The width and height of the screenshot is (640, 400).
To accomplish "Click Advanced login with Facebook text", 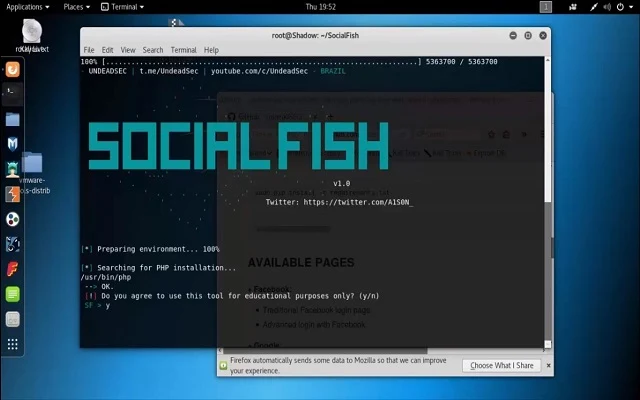I will point(314,325).
